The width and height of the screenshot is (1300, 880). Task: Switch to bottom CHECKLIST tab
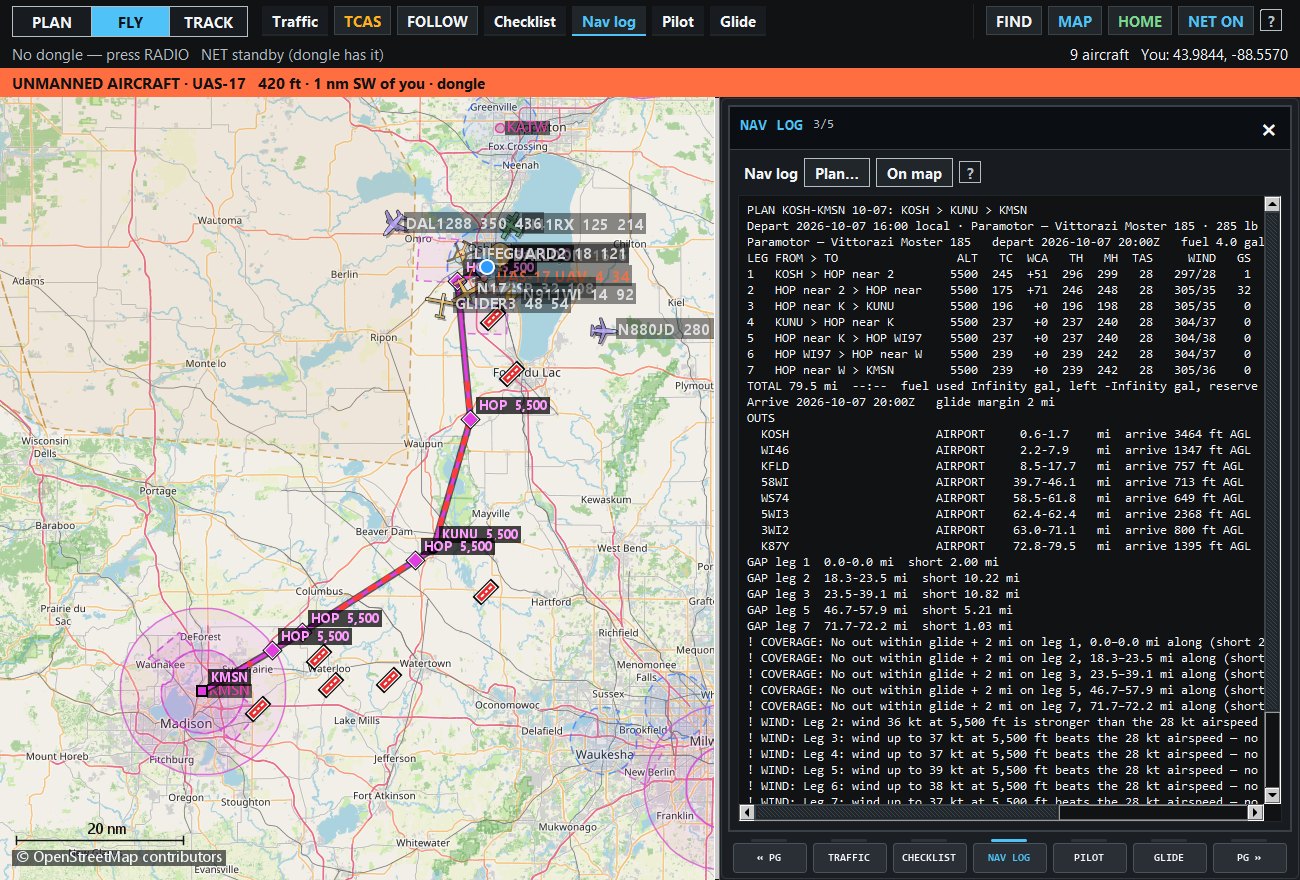pyautogui.click(x=928, y=857)
